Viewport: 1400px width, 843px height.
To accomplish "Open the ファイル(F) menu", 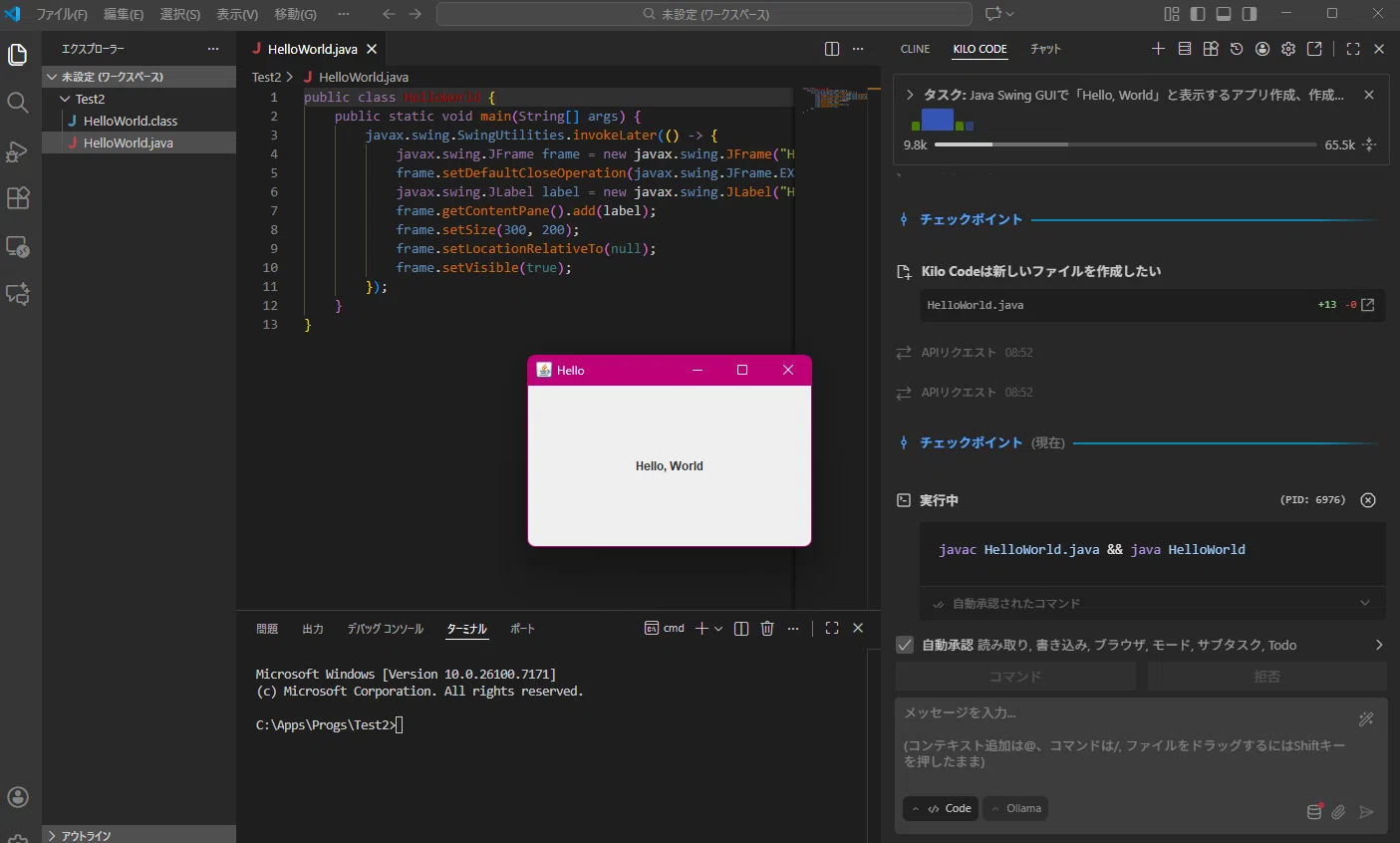I will [62, 14].
